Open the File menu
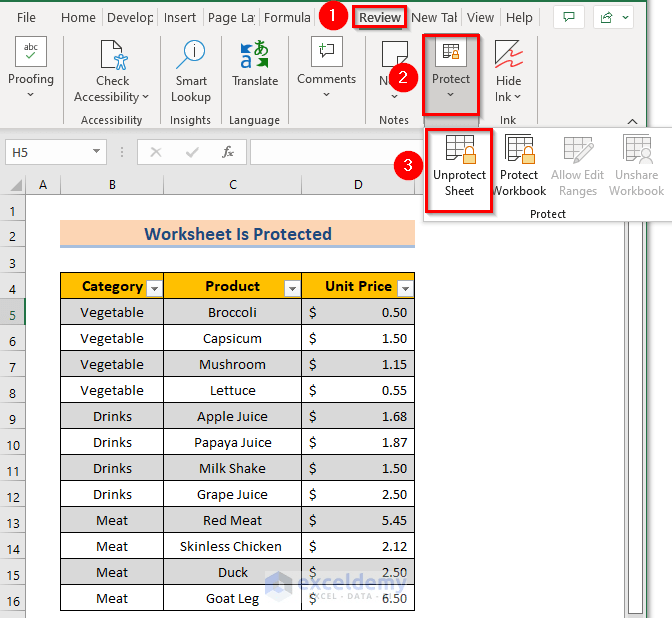The width and height of the screenshot is (672, 618). (26, 18)
